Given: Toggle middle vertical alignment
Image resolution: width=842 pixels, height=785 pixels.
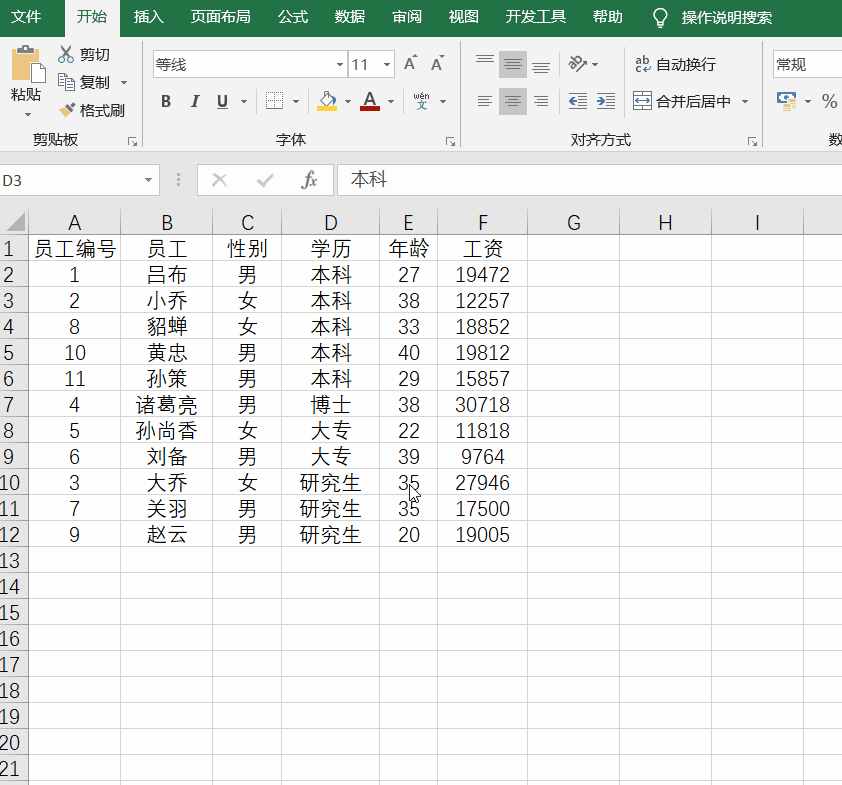Looking at the screenshot, I should (x=513, y=64).
